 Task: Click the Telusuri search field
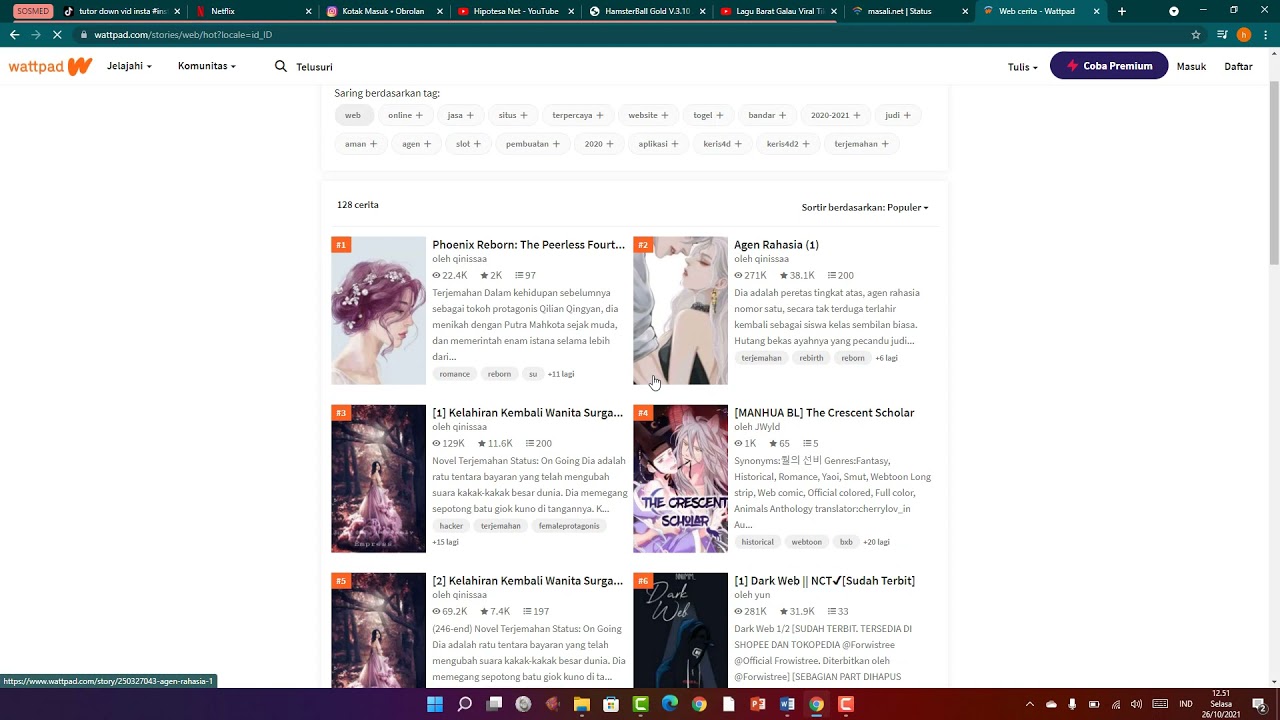[x=314, y=67]
